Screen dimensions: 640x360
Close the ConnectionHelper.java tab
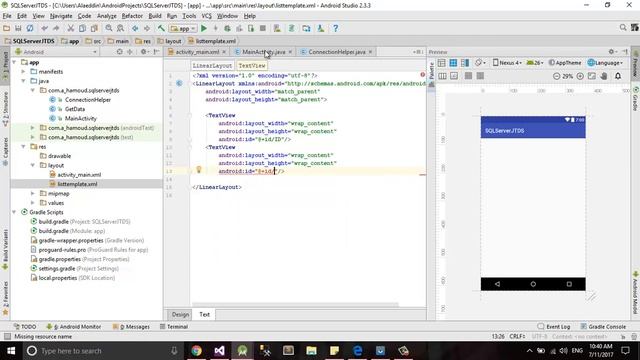click(370, 52)
